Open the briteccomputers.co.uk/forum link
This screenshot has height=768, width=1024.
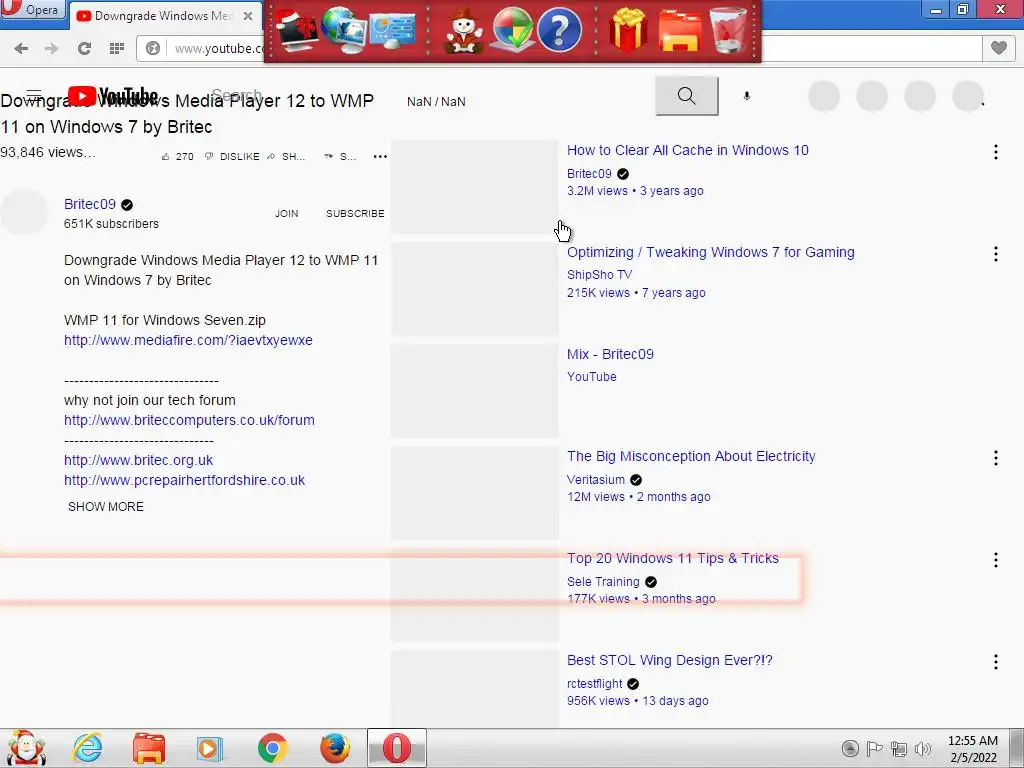tap(189, 420)
